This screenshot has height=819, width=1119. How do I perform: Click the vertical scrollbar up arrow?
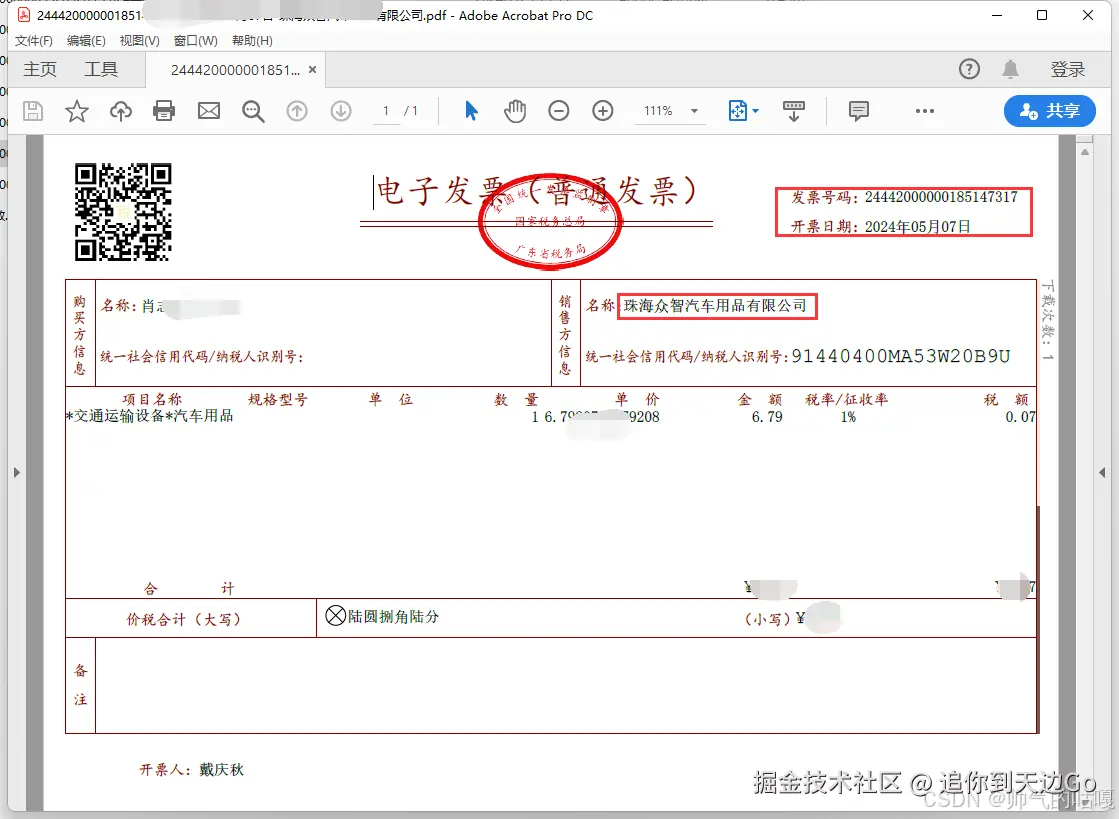coord(1085,152)
